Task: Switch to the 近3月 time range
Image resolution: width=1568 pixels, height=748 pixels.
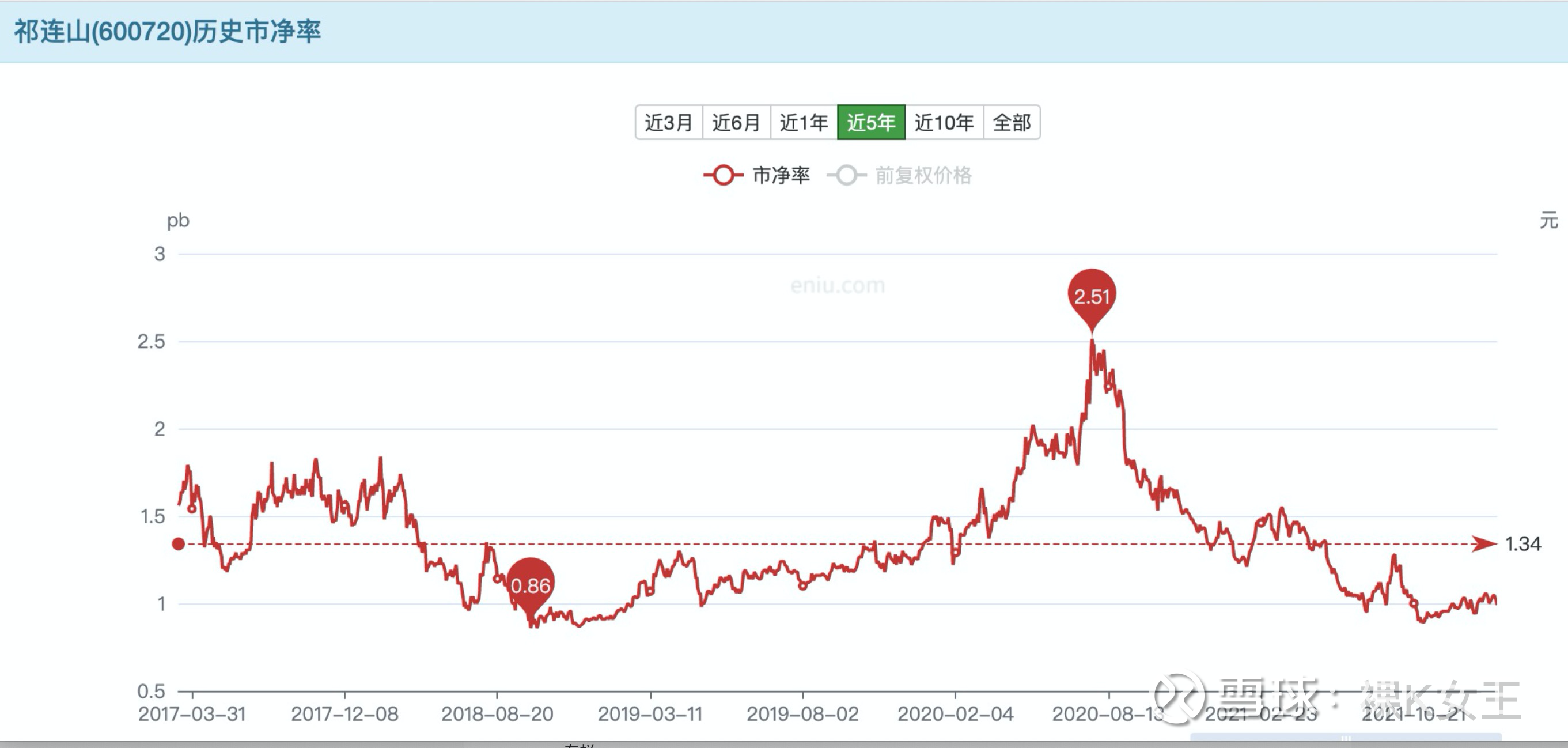Action: click(x=669, y=122)
